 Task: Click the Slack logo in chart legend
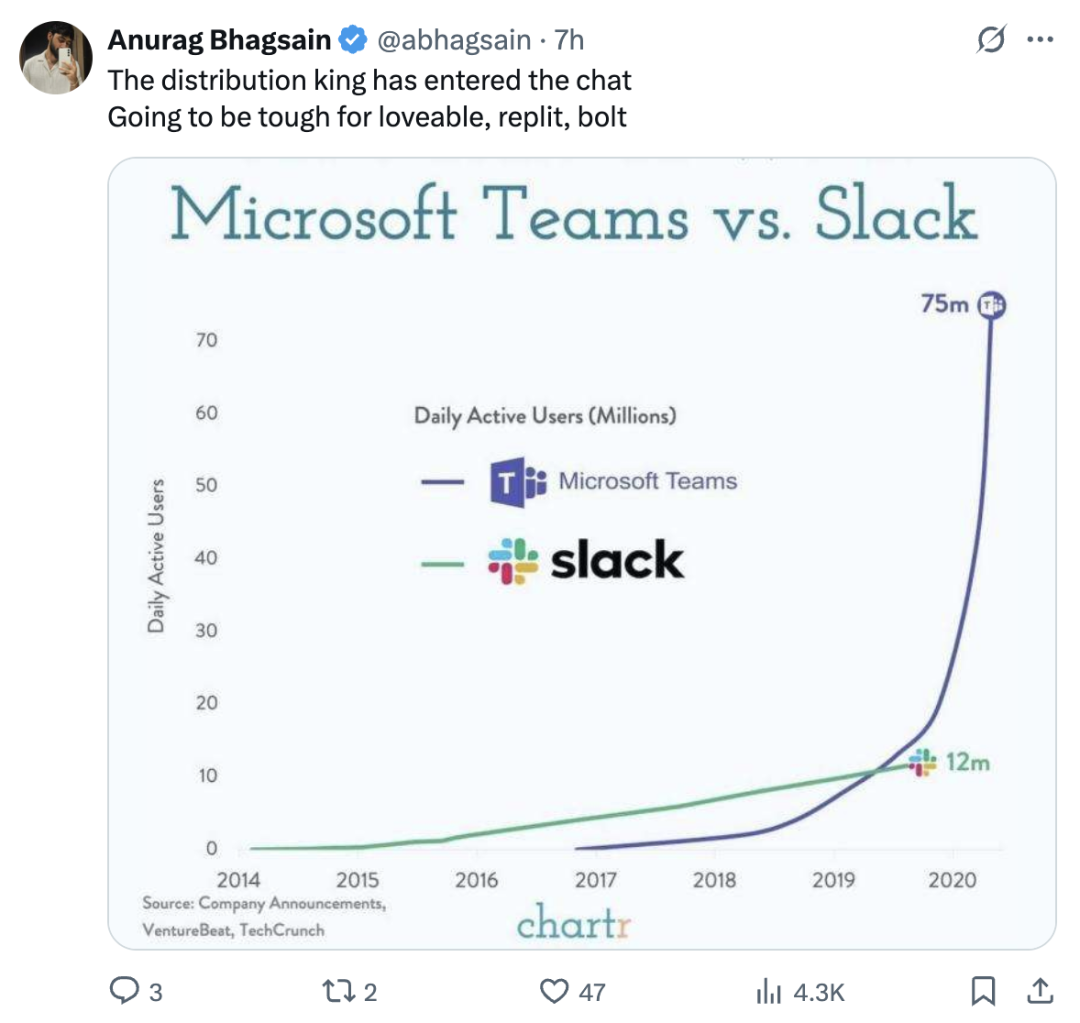point(513,561)
